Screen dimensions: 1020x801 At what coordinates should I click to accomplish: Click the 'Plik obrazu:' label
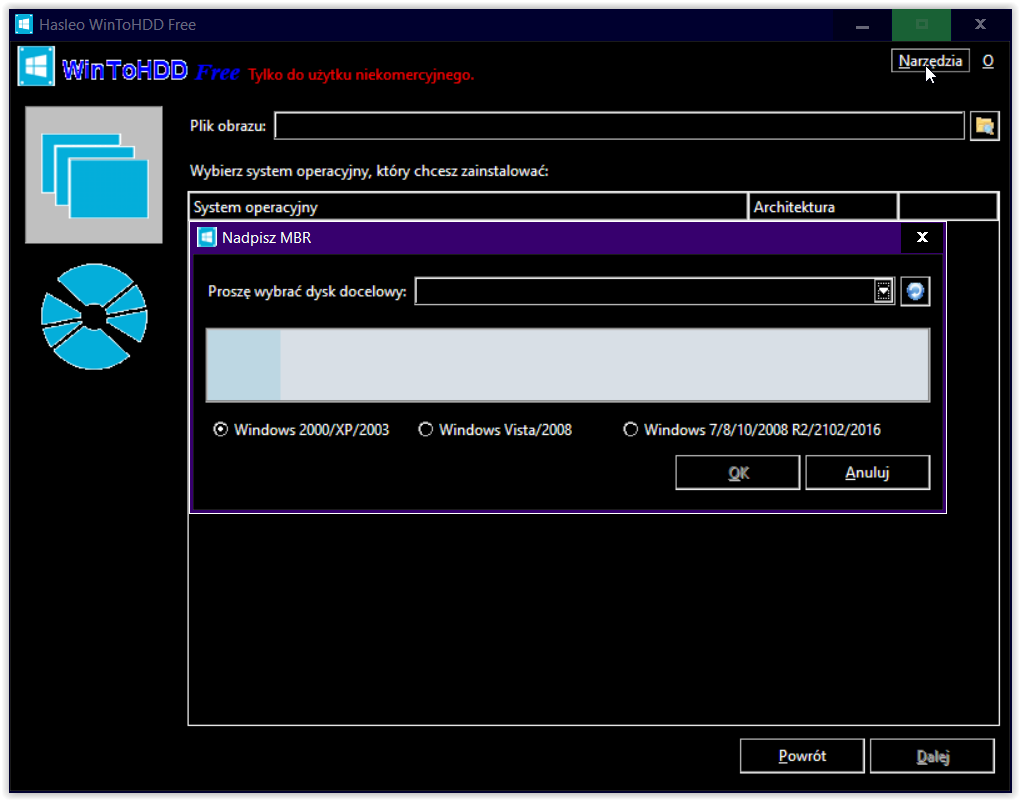(x=228, y=126)
